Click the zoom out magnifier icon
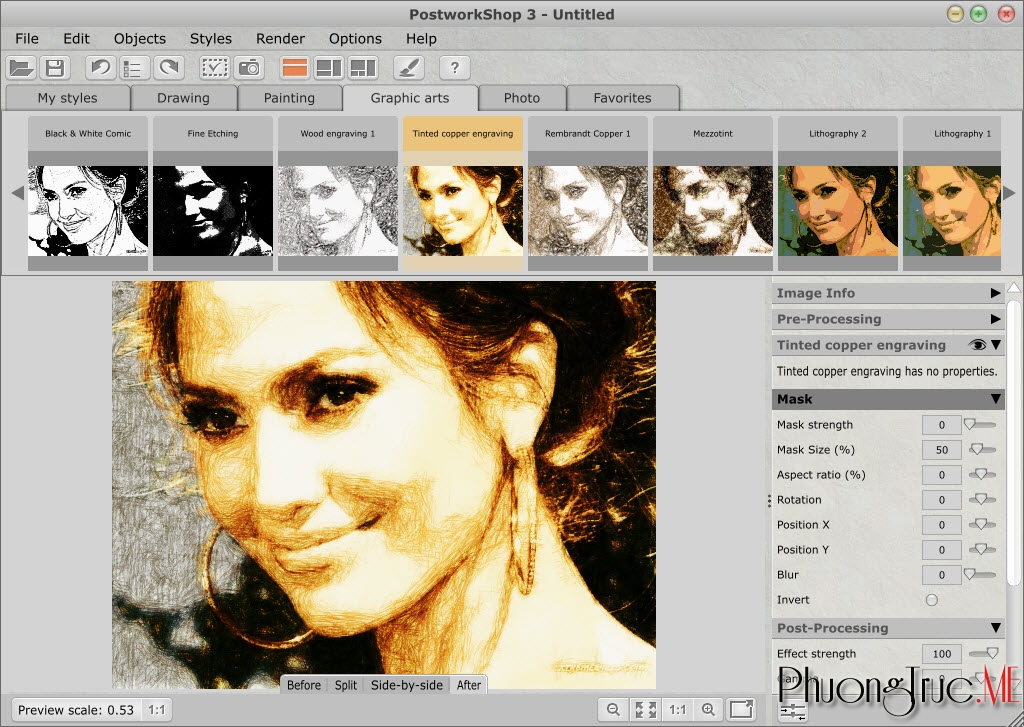Screen dimensions: 1024x727 coord(613,710)
